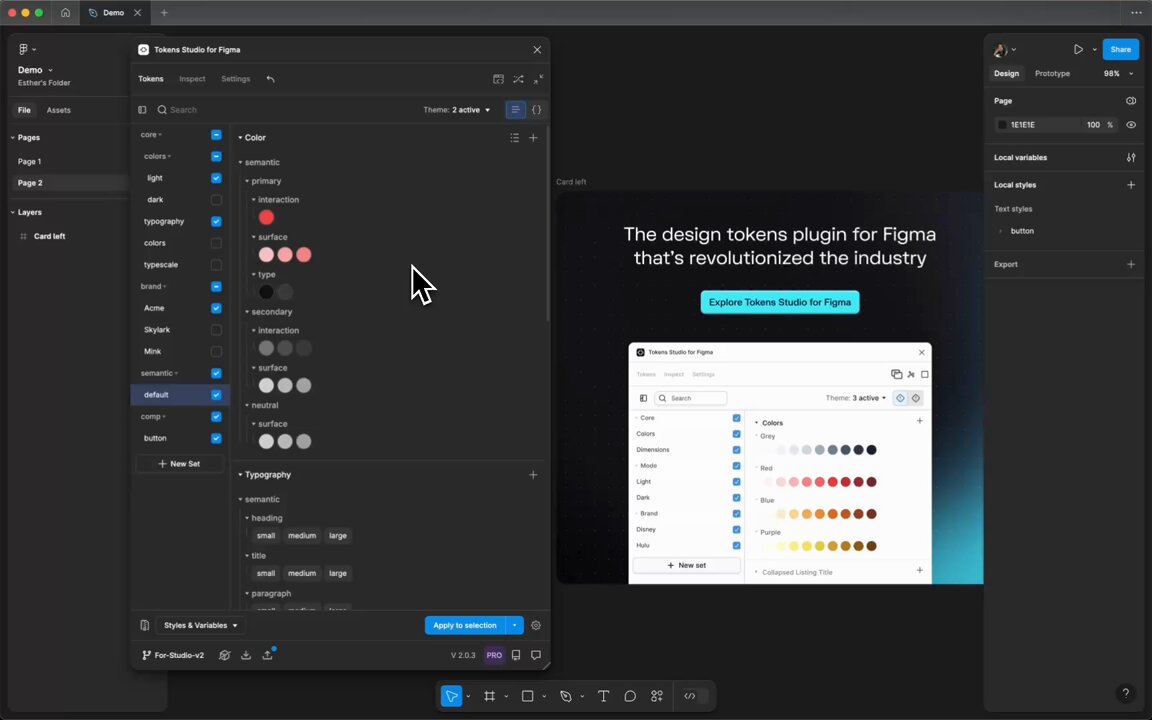Open the Prototype tab
Viewport: 1152px width, 720px height.
(1052, 73)
